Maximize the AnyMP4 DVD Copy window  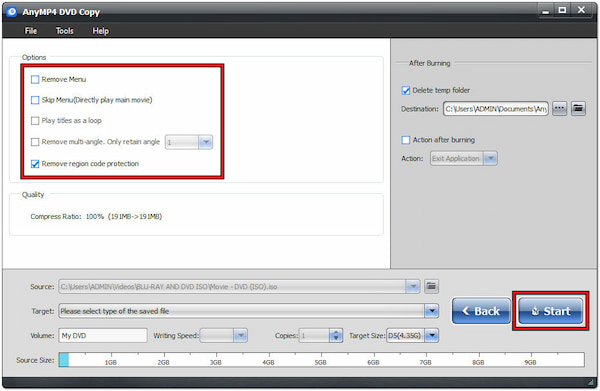point(562,10)
